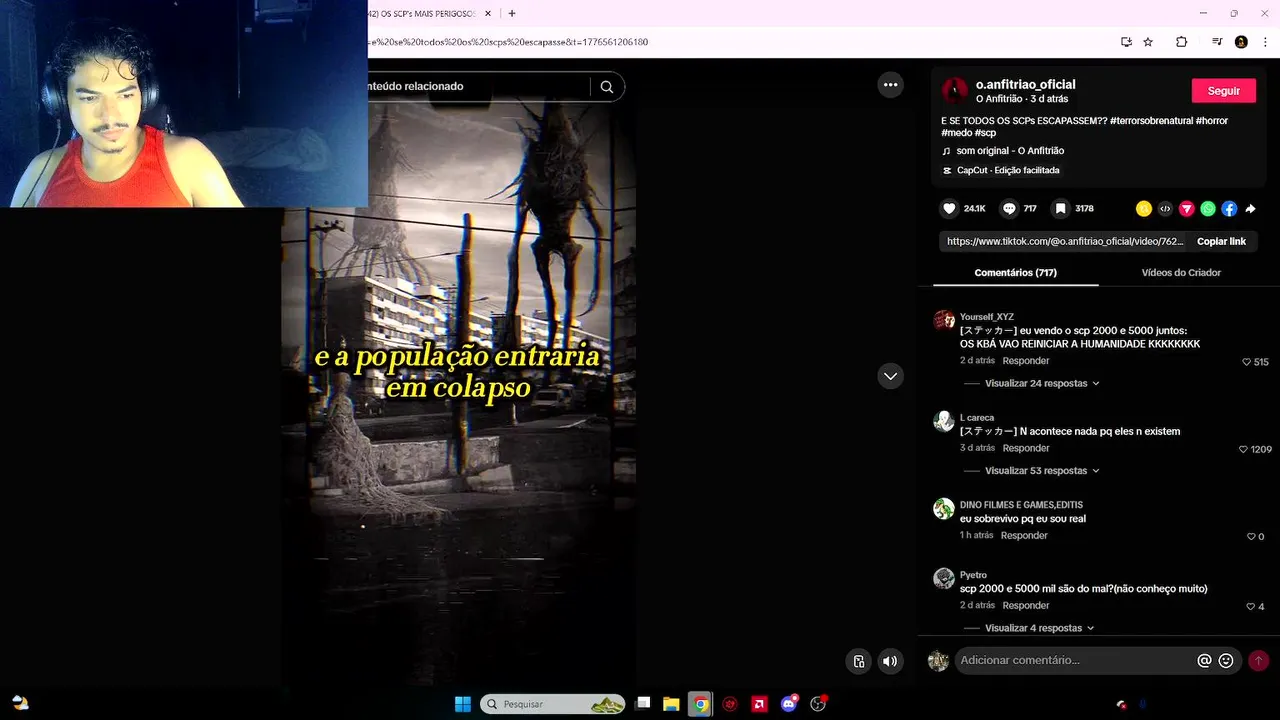Click the Seguir button
Viewport: 1280px width, 720px height.
click(1223, 91)
